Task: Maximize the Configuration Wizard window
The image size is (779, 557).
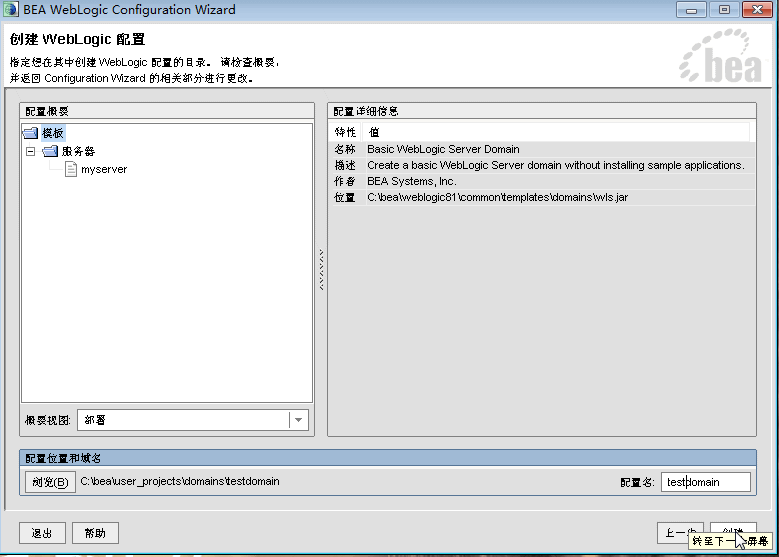Action: tap(724, 9)
